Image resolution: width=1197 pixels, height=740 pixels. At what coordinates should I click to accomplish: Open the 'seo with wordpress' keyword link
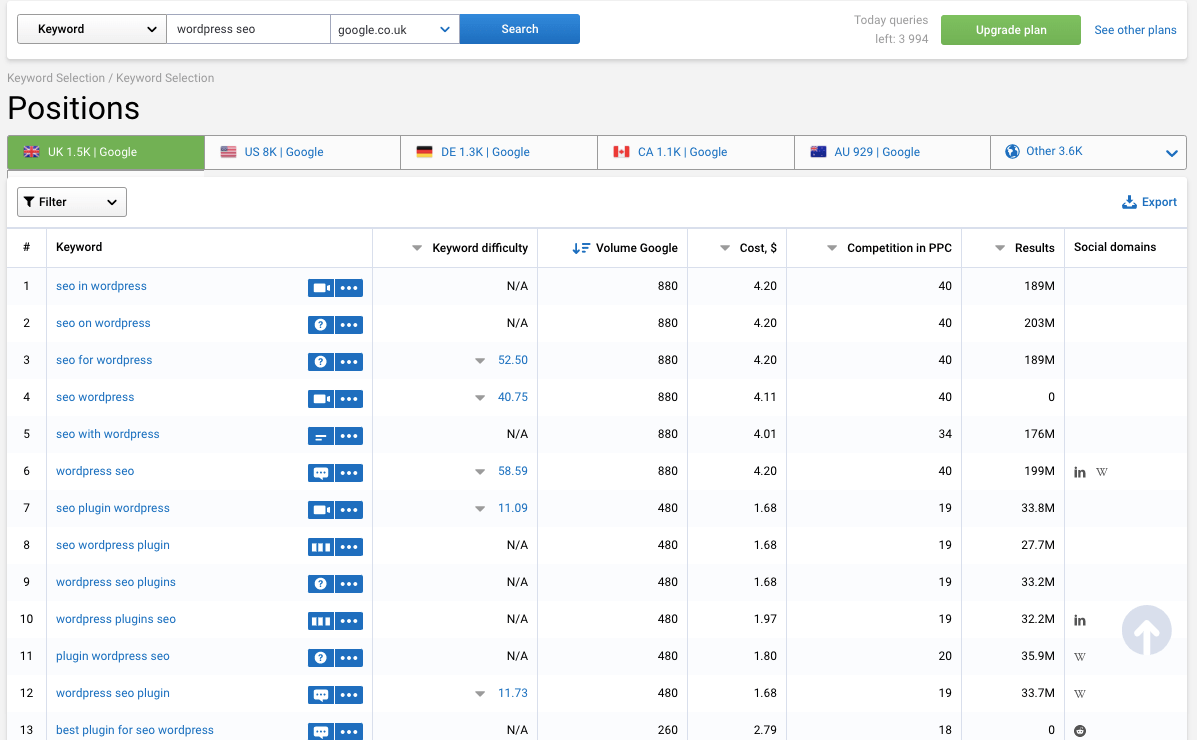tap(108, 434)
